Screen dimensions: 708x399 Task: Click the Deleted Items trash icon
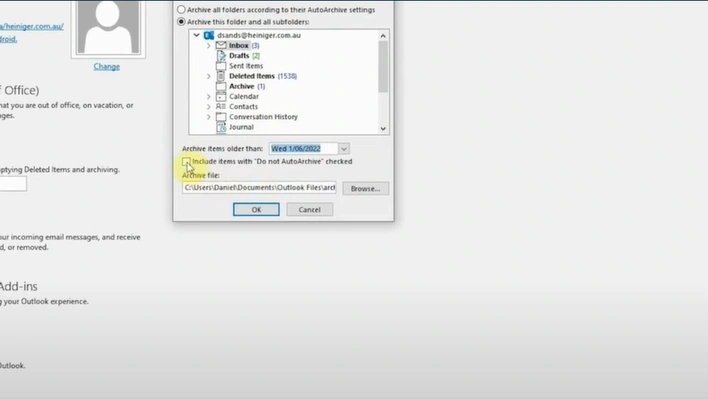point(221,76)
